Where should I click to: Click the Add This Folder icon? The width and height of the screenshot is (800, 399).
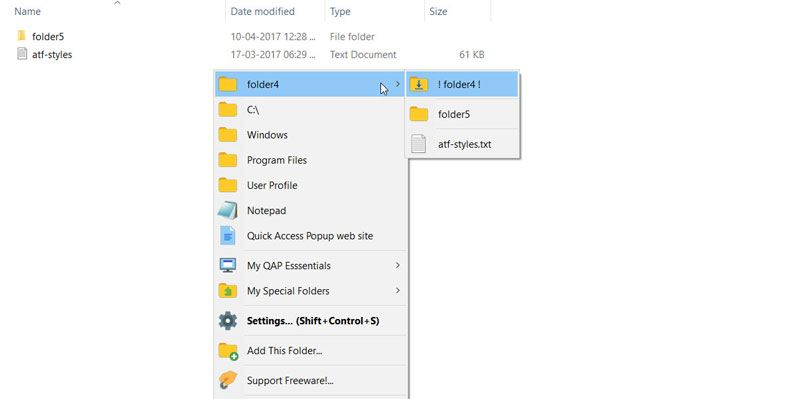pos(228,351)
